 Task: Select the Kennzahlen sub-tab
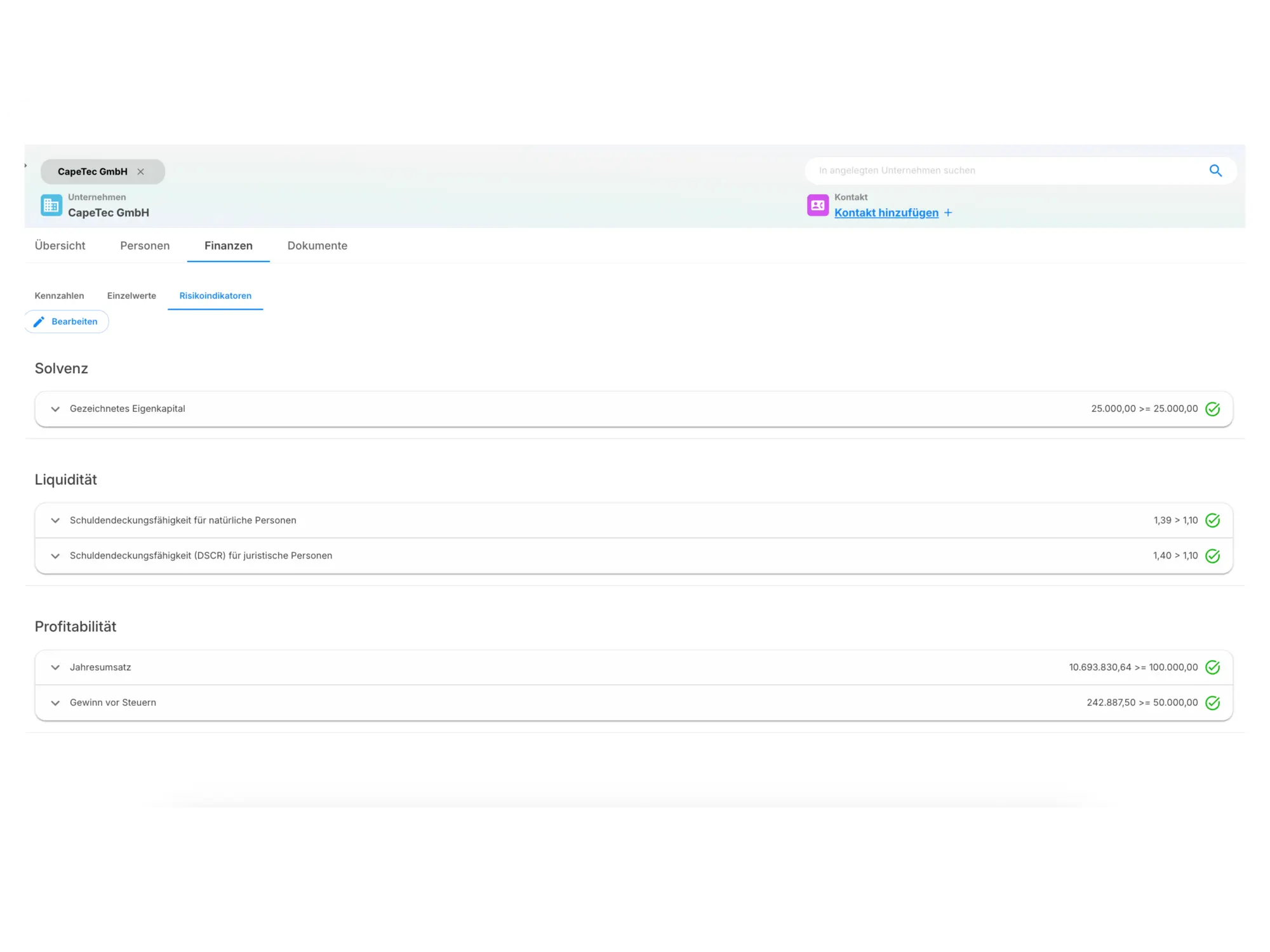pyautogui.click(x=59, y=296)
